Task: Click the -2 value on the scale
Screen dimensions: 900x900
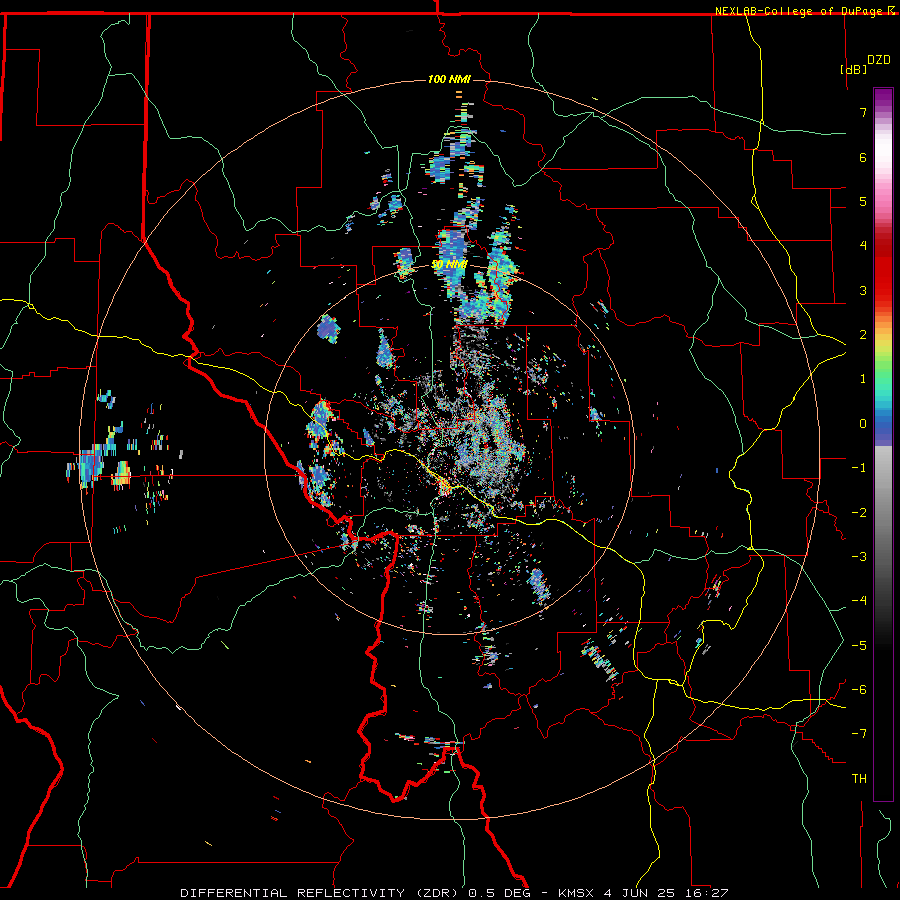Action: click(x=859, y=513)
